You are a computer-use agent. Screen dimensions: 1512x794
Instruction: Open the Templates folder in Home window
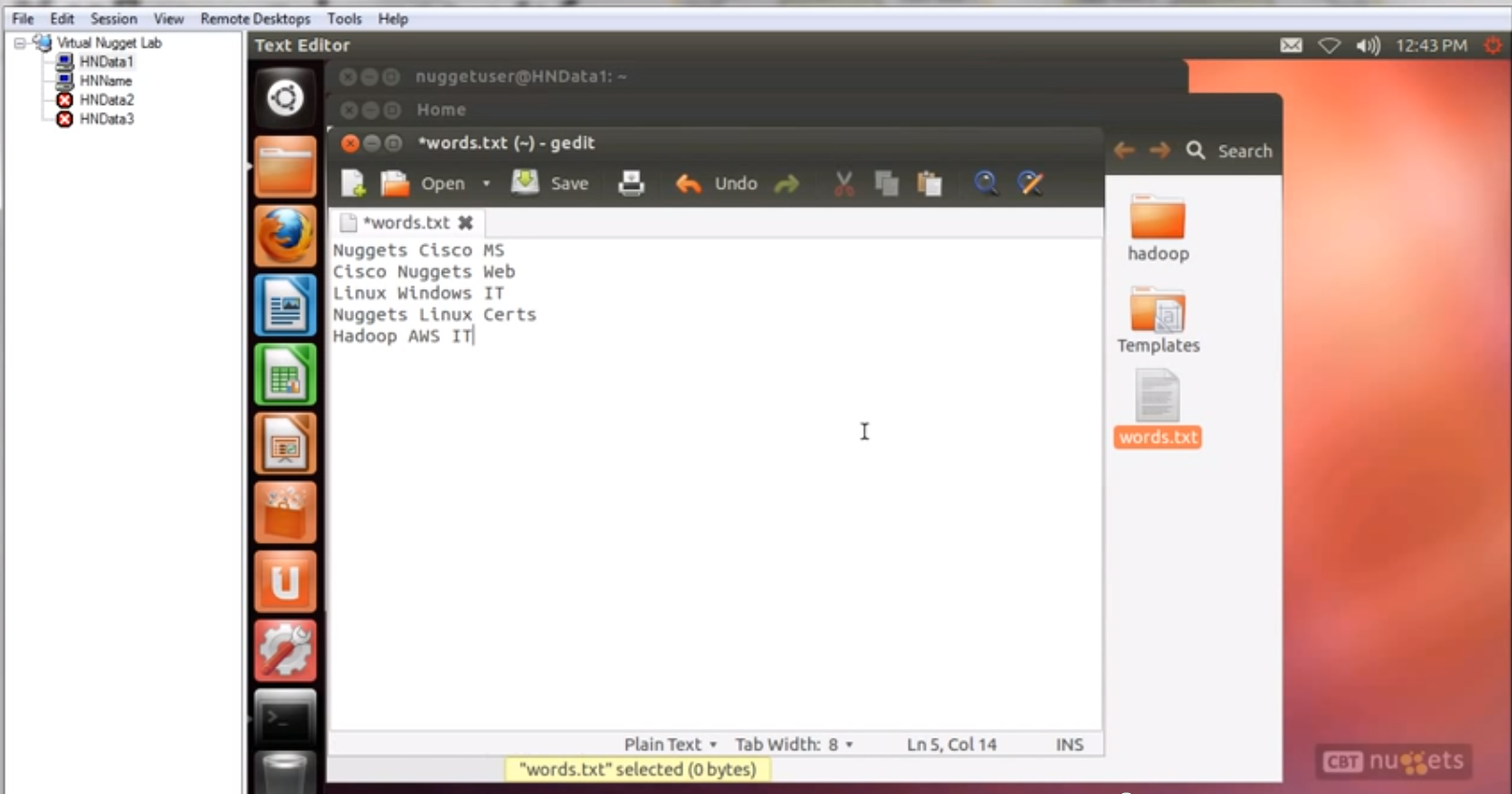click(x=1158, y=321)
